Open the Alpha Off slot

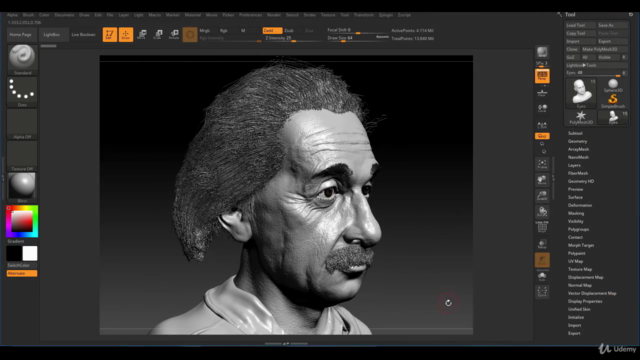[22, 124]
